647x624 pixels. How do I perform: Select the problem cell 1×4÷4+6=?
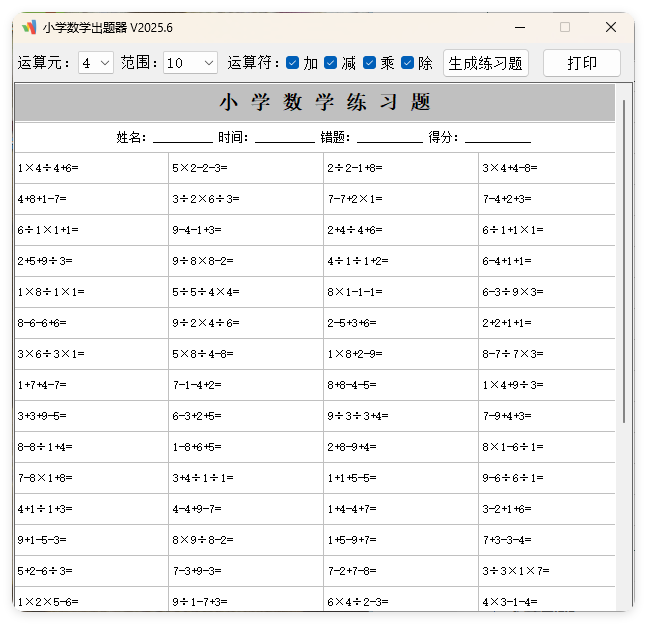pyautogui.click(x=91, y=168)
